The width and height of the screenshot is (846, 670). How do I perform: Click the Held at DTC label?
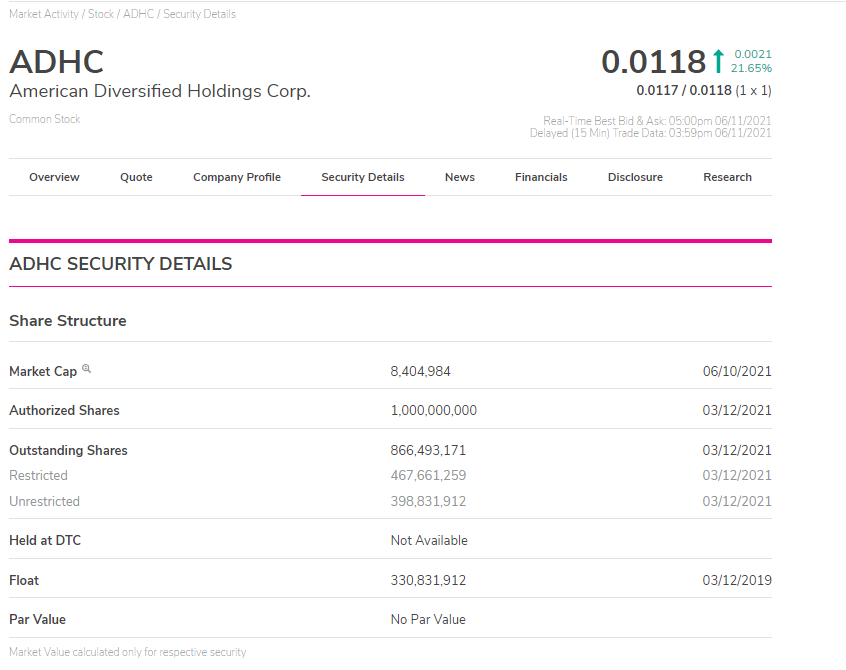[x=45, y=541]
